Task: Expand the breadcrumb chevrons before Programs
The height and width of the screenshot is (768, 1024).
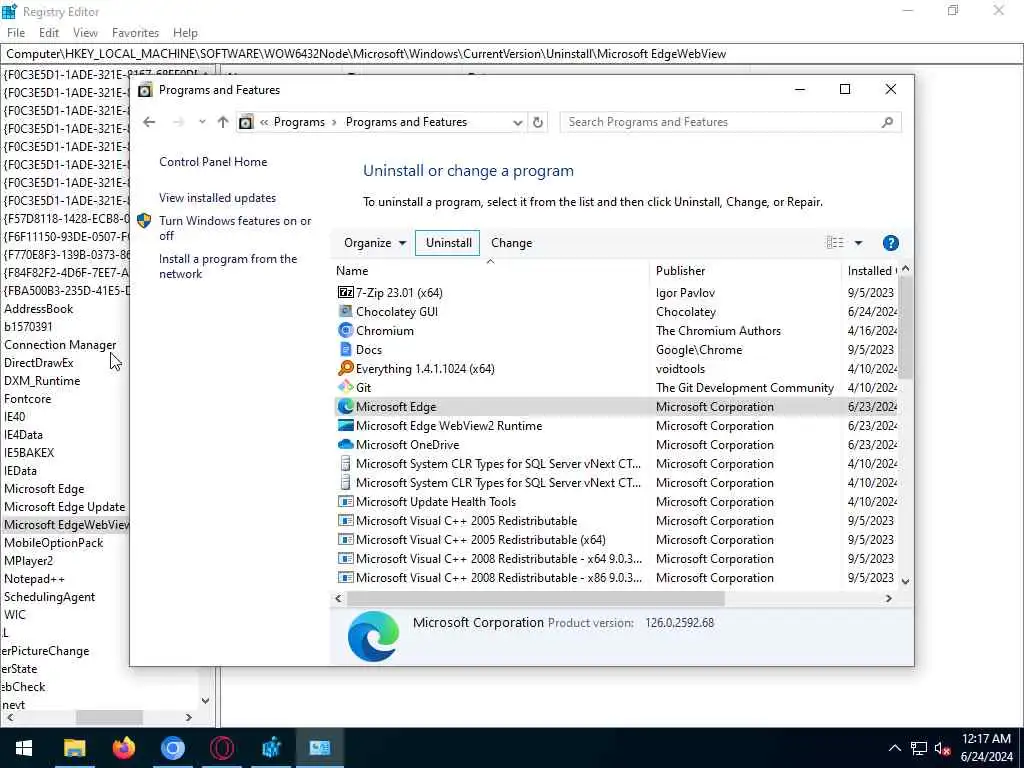Action: [x=264, y=122]
